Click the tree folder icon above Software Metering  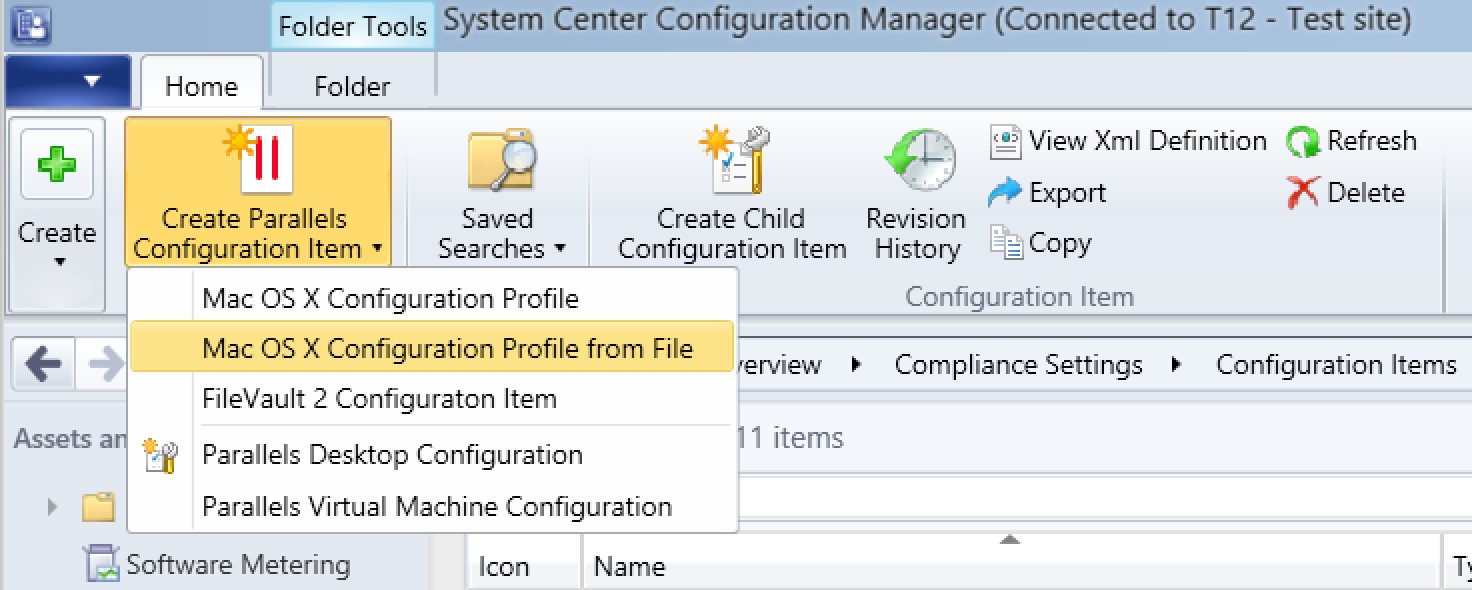tap(97, 508)
